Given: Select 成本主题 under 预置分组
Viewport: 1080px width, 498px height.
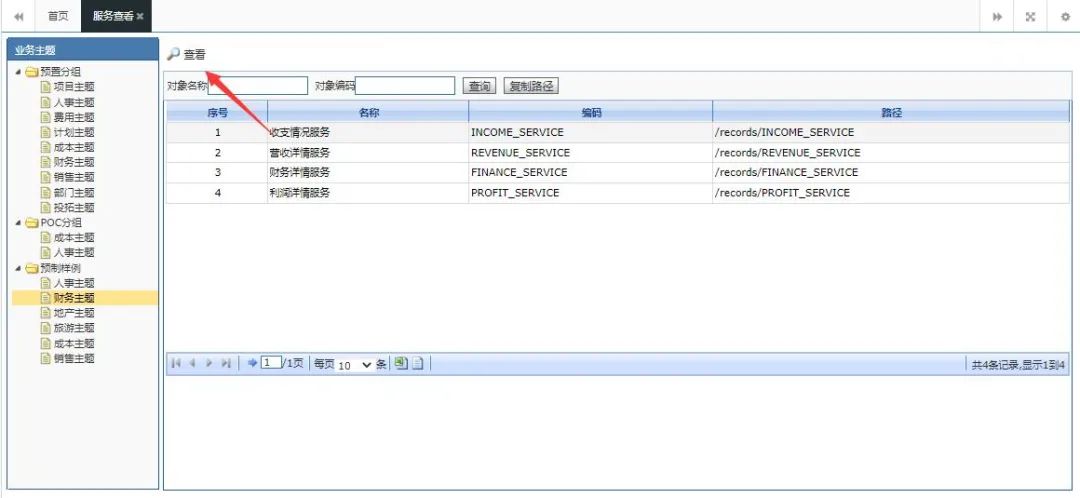Looking at the screenshot, I should point(74,147).
